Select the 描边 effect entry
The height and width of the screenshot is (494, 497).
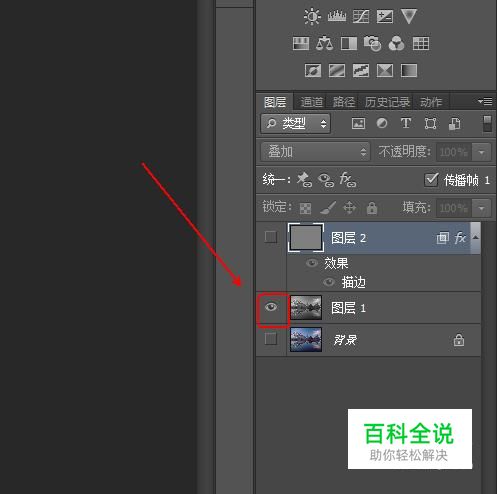(x=353, y=283)
